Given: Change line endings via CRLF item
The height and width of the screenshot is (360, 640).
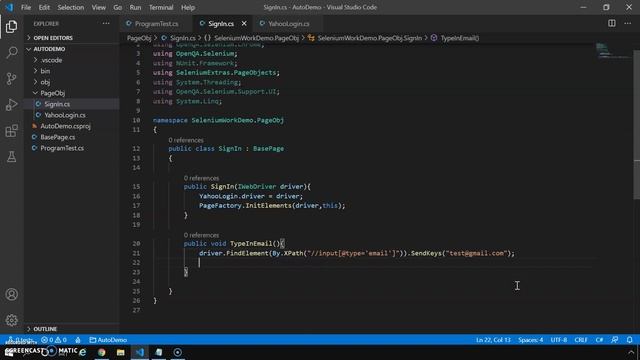Looking at the screenshot, I should click(x=581, y=340).
